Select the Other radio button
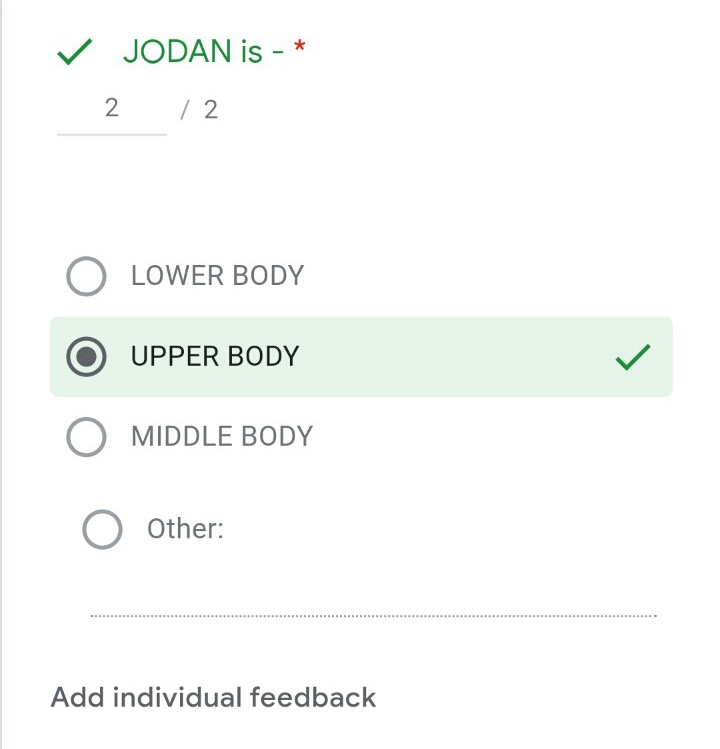The width and height of the screenshot is (720, 749). point(102,529)
